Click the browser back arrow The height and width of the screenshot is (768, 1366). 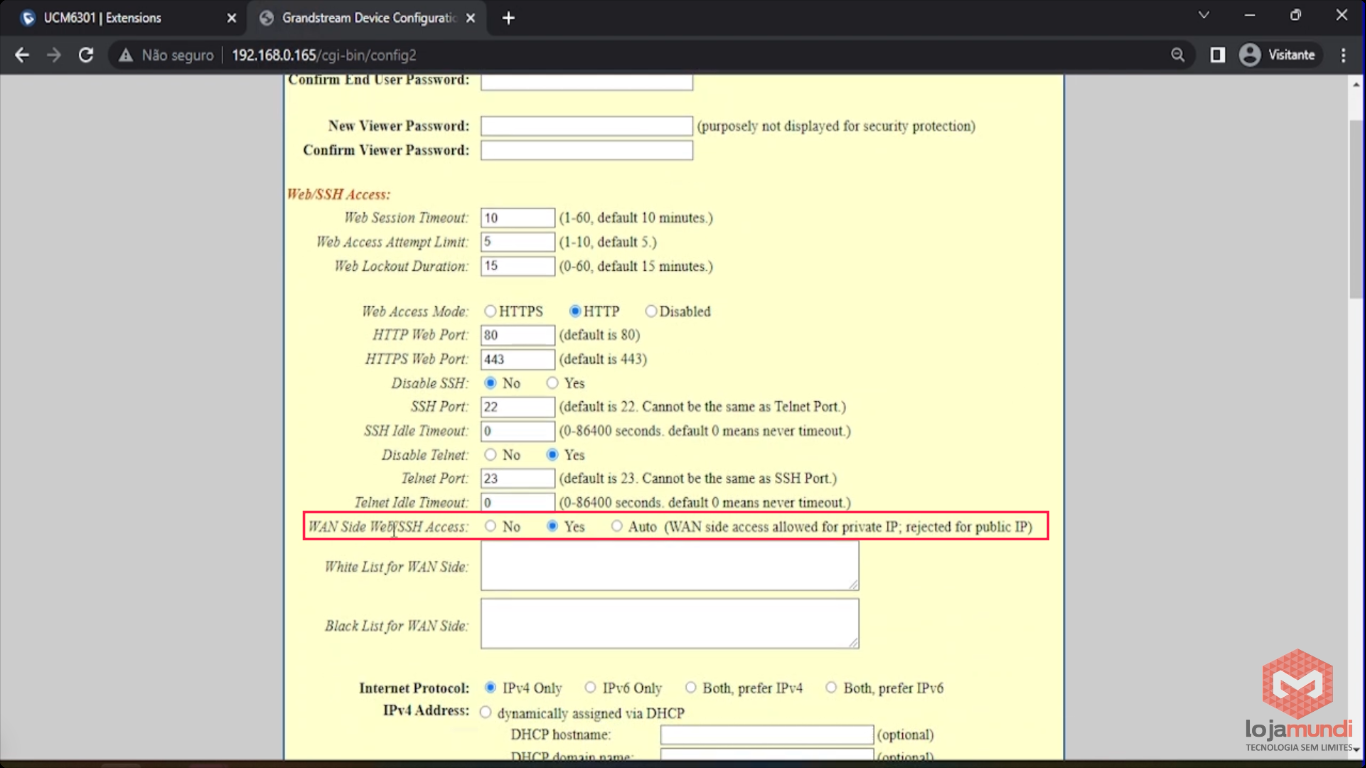click(22, 55)
